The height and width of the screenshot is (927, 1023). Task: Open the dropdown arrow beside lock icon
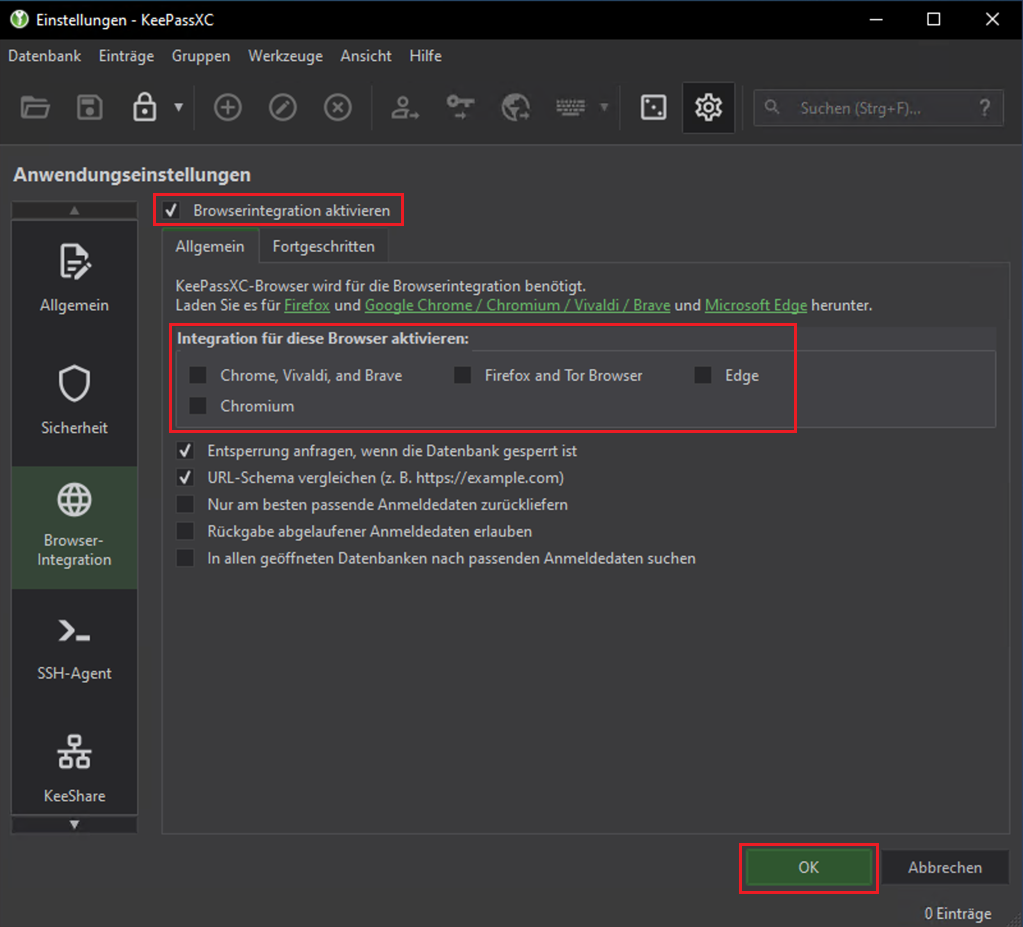pos(178,107)
